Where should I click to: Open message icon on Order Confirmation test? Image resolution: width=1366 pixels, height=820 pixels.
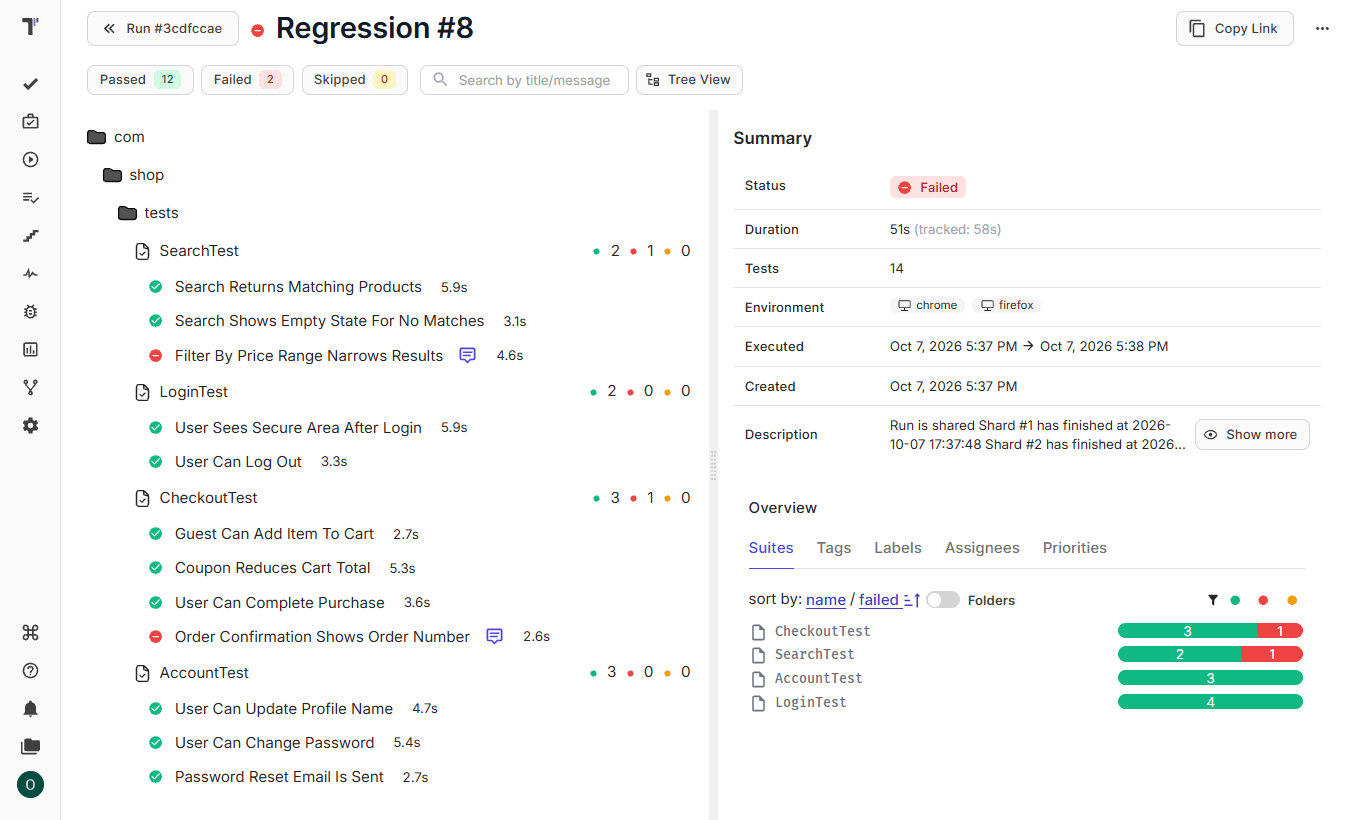click(494, 636)
